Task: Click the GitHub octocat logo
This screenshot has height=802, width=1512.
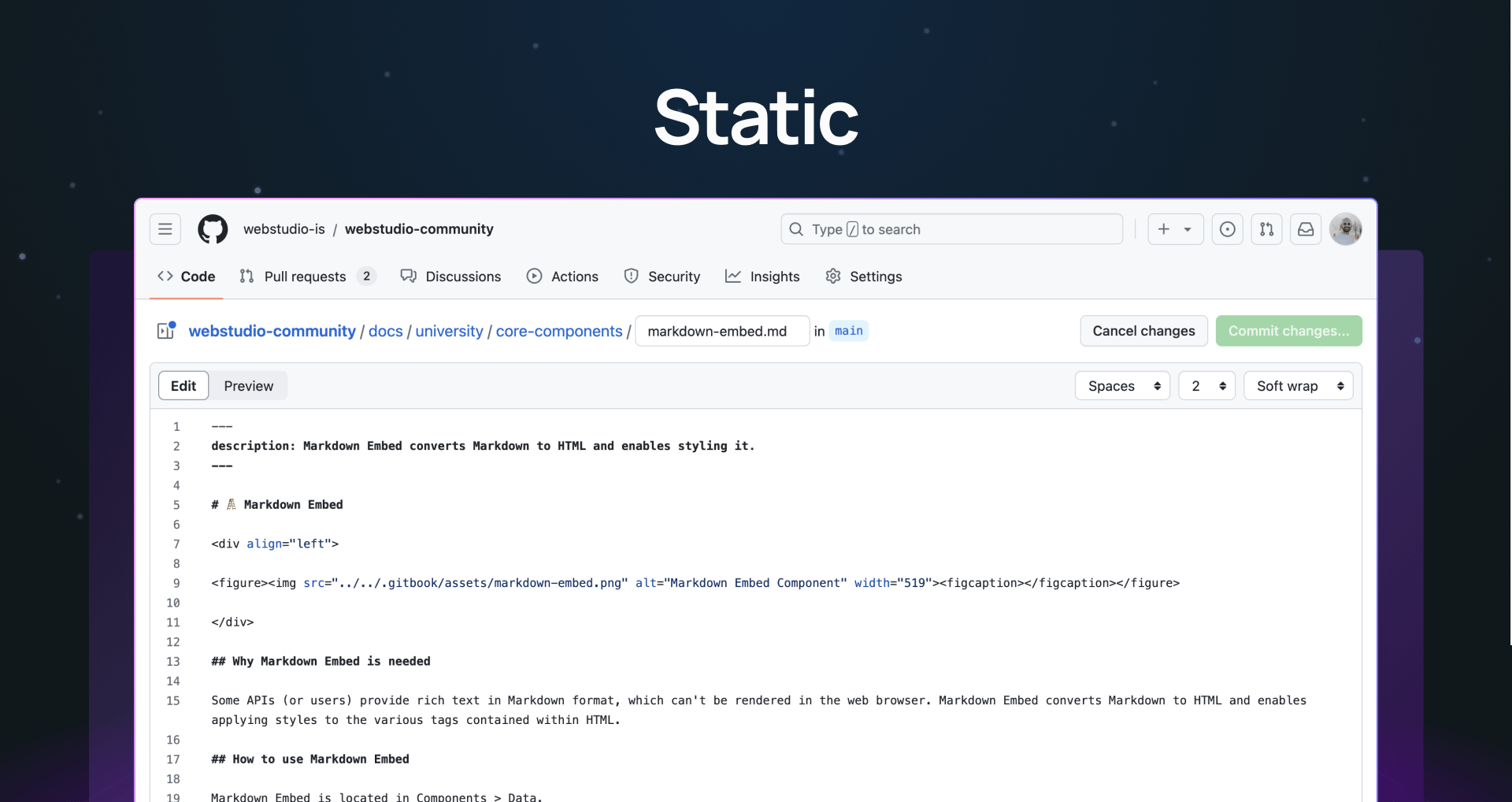Action: click(x=213, y=229)
